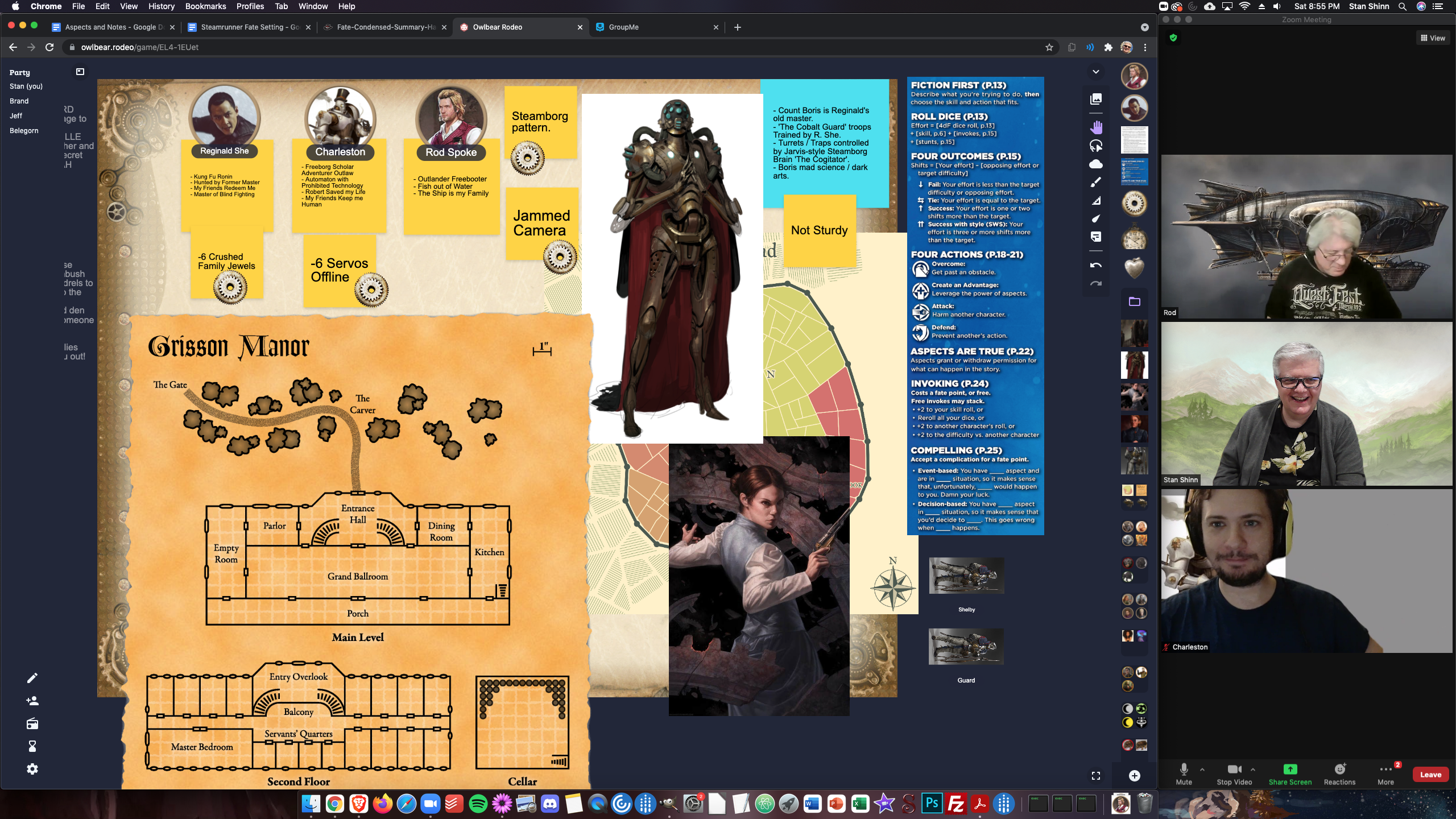Click Share Screen in Zoom
Screen dimensions: 1456x819
(1290, 773)
